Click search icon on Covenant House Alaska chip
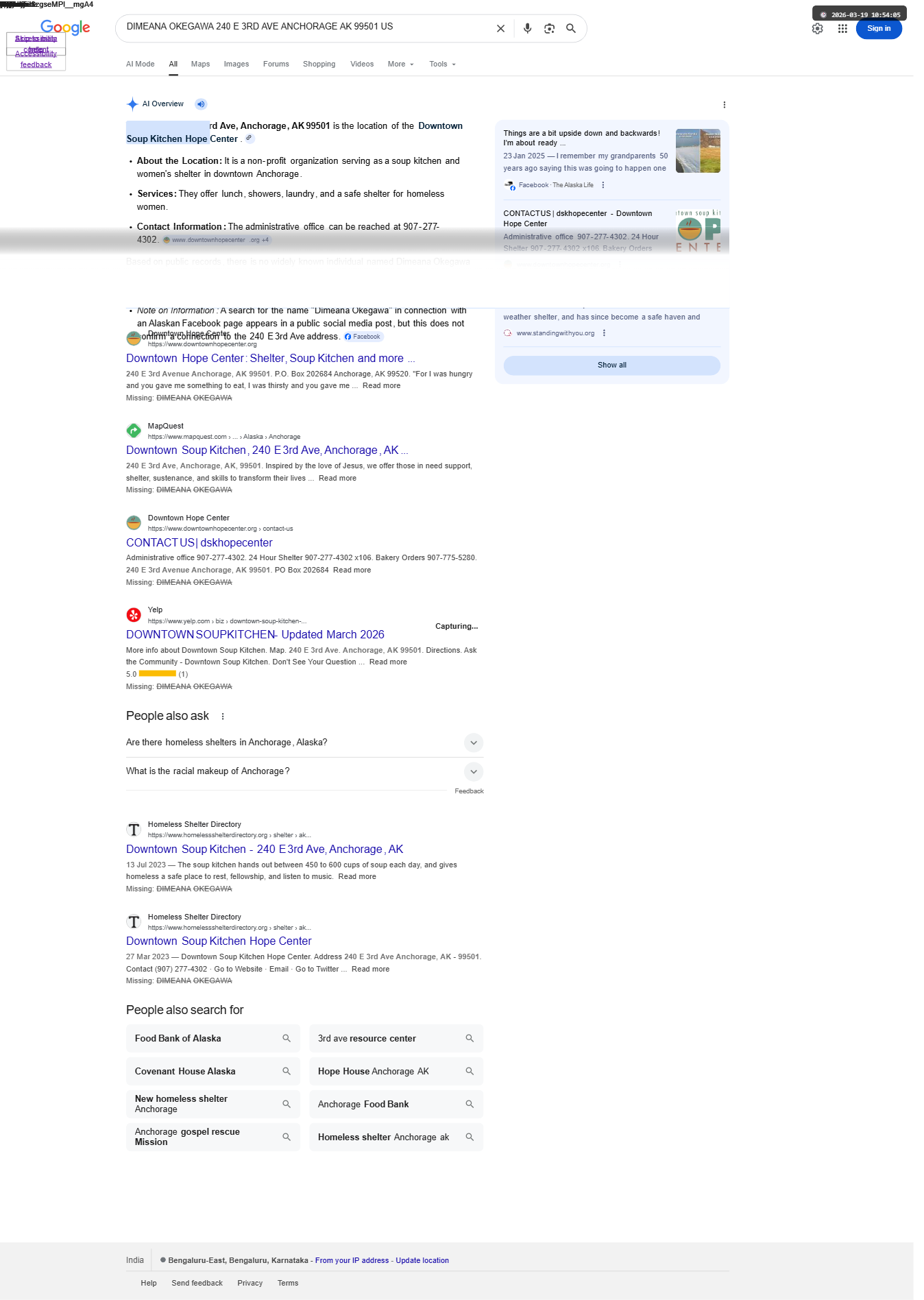924x1300 pixels. [x=287, y=1072]
